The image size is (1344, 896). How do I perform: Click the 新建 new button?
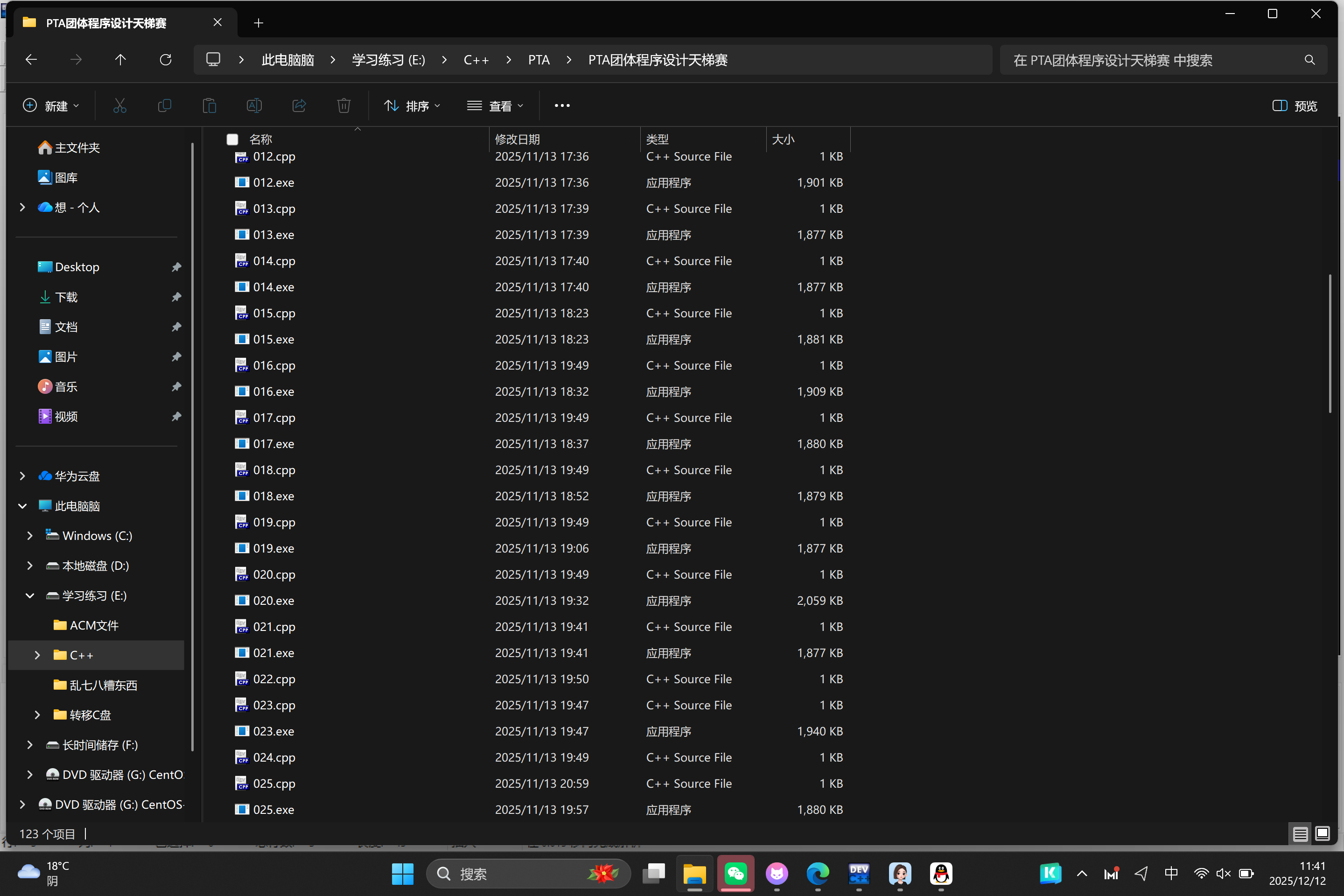51,106
